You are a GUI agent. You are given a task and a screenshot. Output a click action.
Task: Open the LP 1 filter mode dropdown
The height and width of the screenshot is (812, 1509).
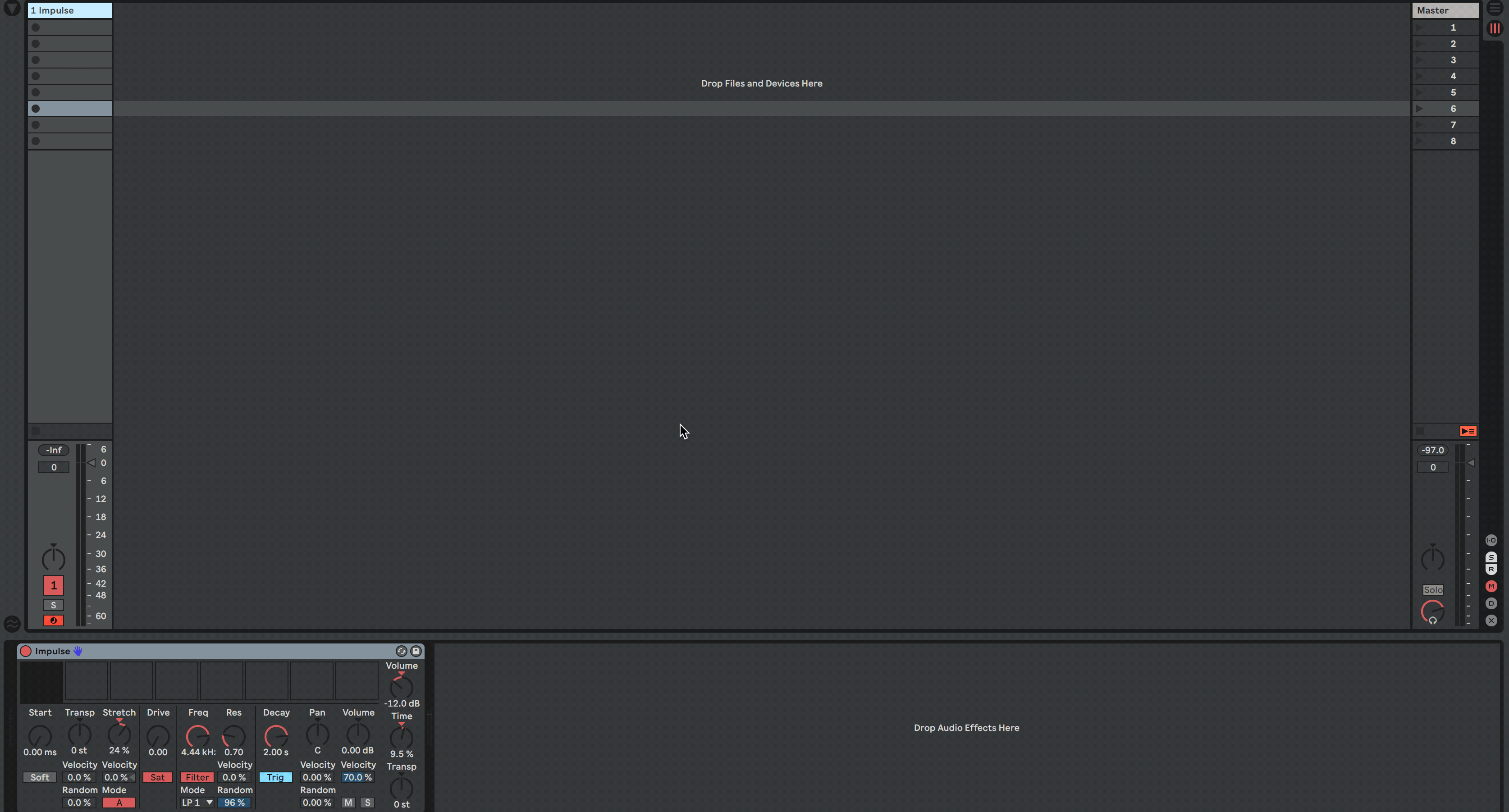pyautogui.click(x=197, y=803)
